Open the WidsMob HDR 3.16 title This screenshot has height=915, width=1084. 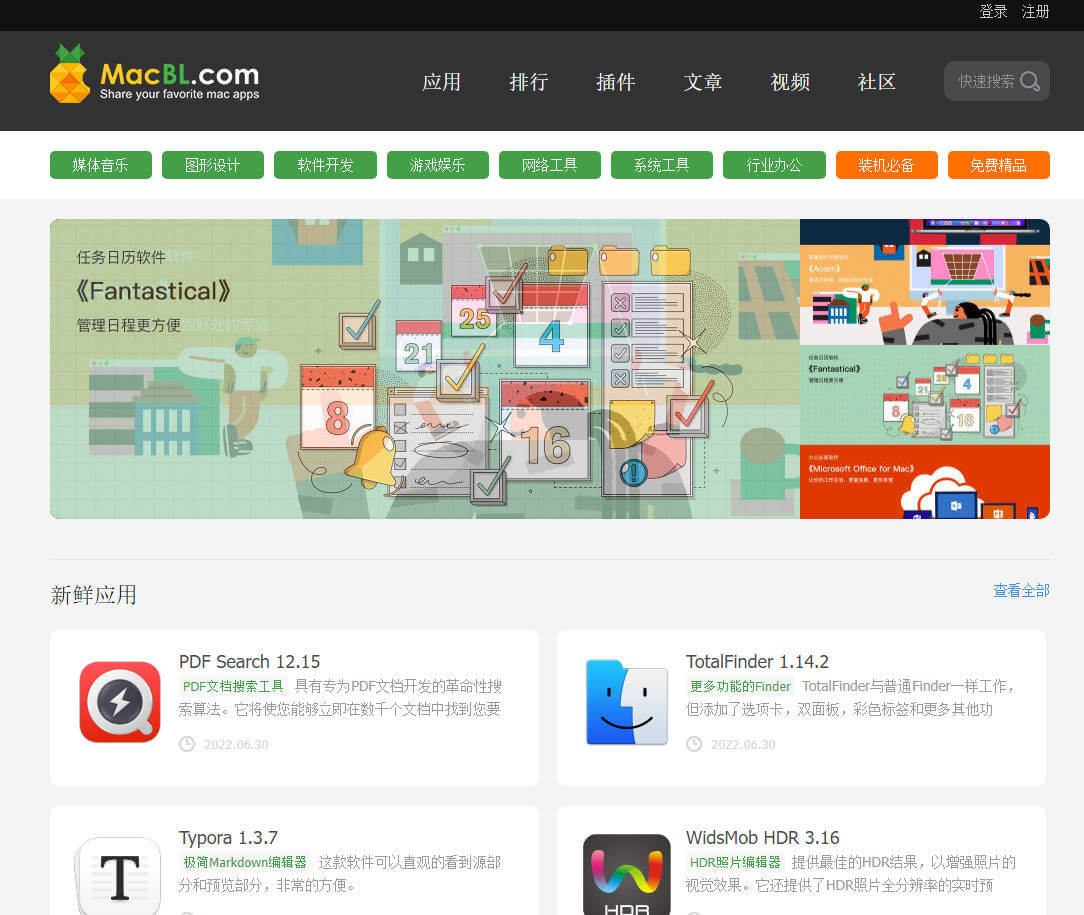coord(763,838)
